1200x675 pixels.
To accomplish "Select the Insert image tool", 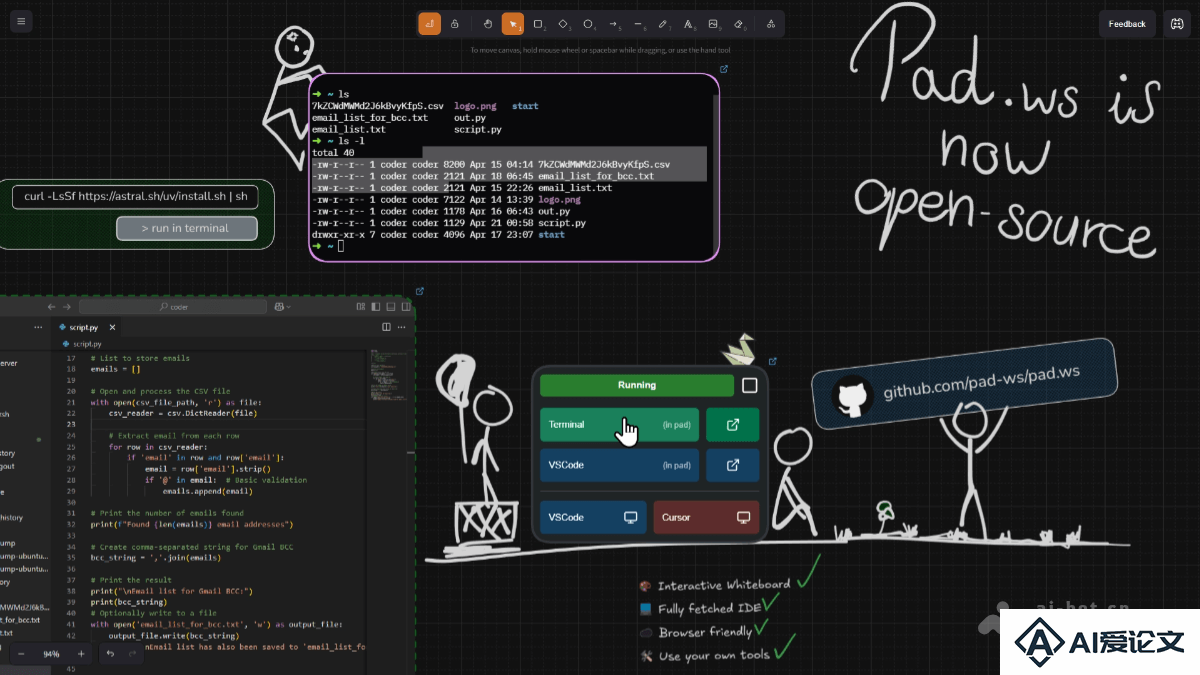I will point(714,23).
